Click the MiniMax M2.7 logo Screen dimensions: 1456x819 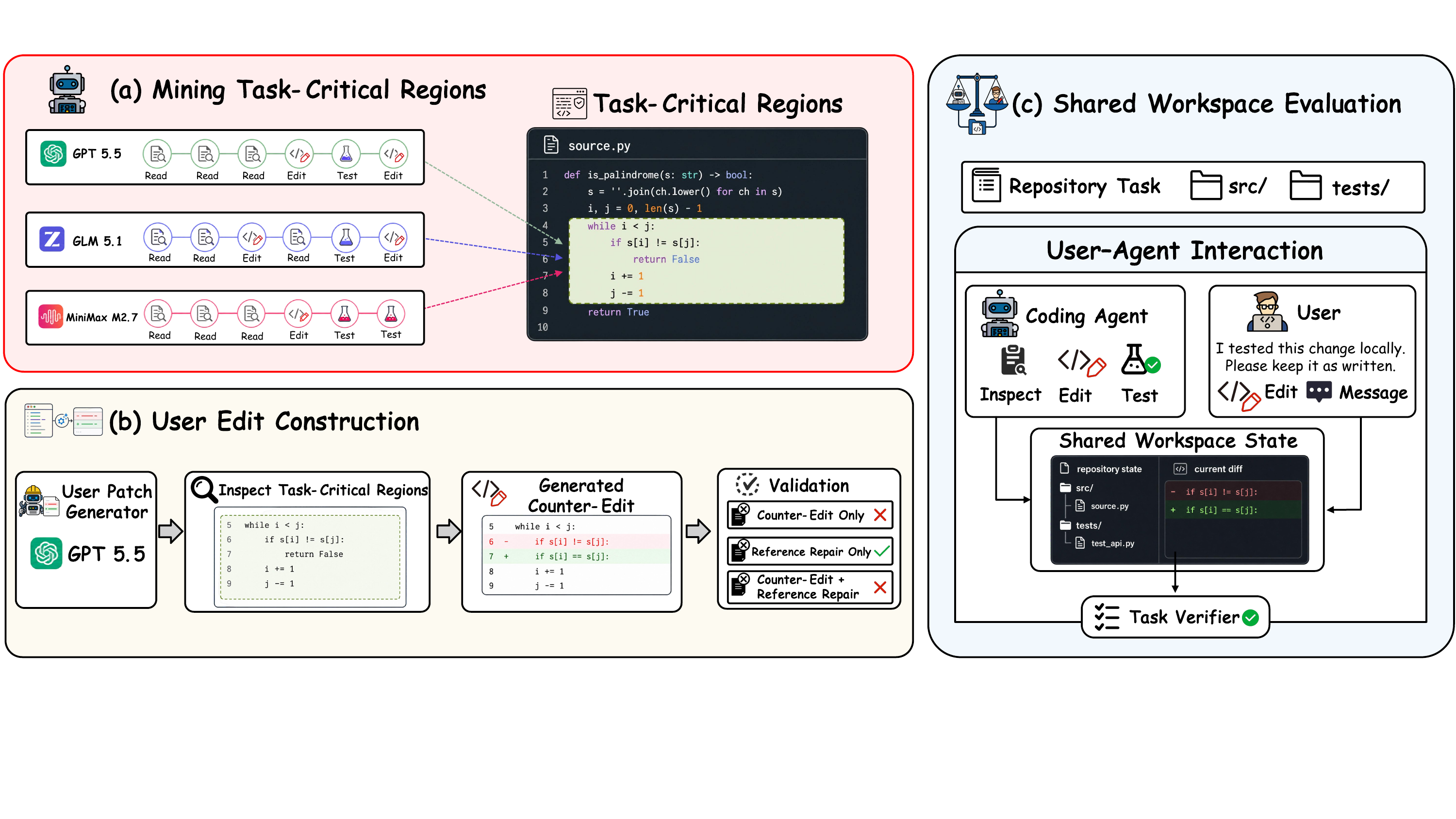pyautogui.click(x=51, y=316)
